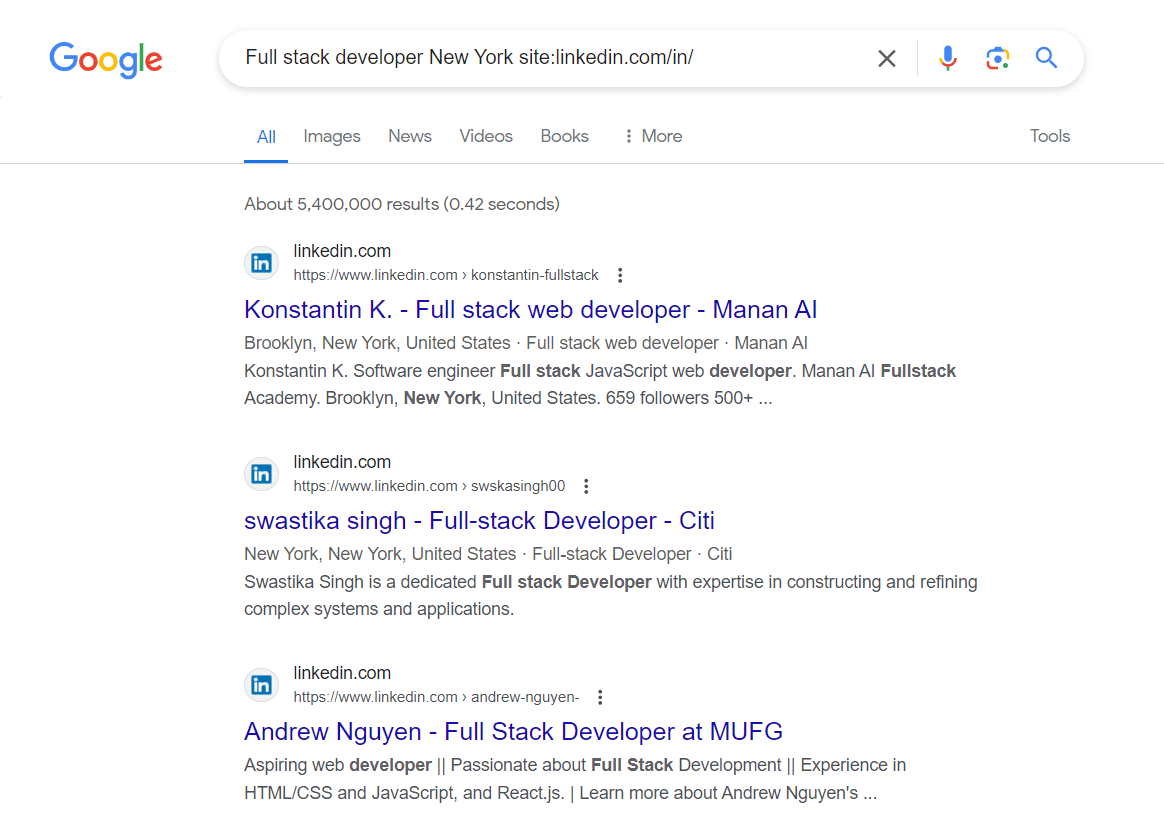Switch to the Images tab

tap(331, 136)
